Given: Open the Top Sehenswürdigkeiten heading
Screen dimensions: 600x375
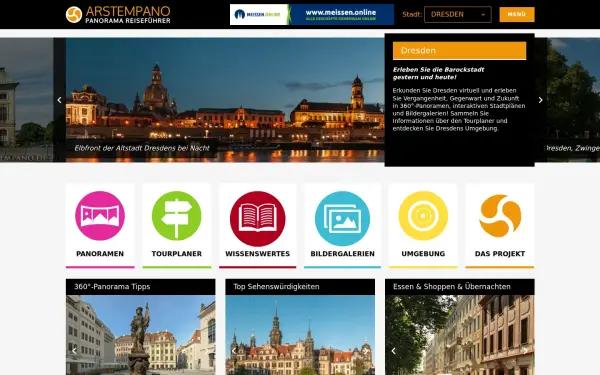Looking at the screenshot, I should point(300,287).
